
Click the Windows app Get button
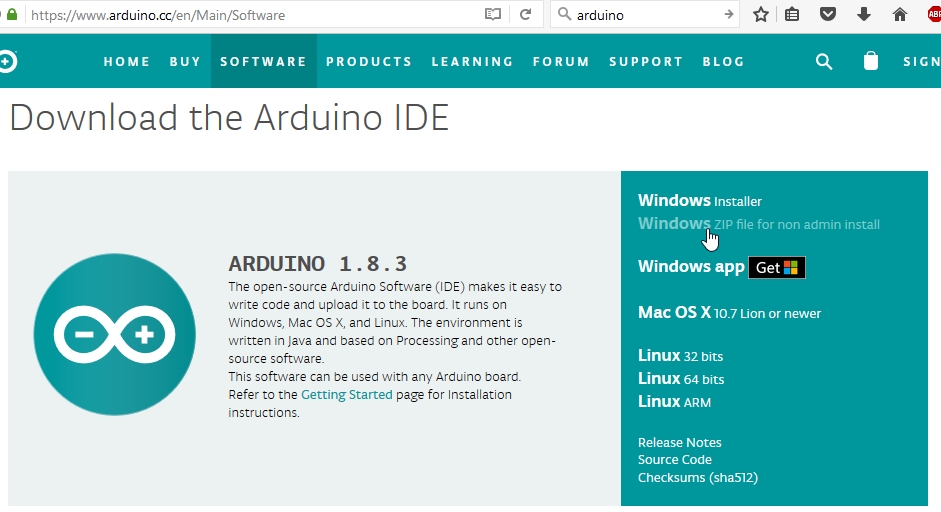click(x=777, y=267)
